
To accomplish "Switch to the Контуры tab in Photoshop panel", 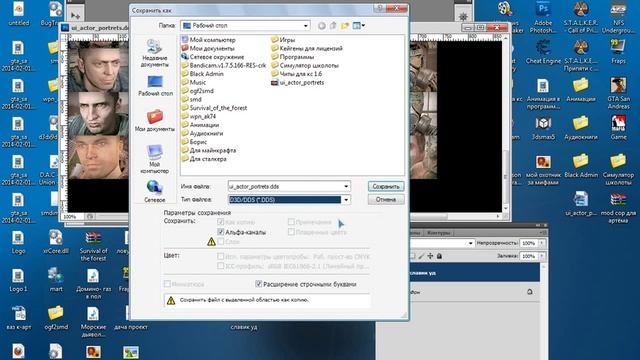I will [439, 233].
